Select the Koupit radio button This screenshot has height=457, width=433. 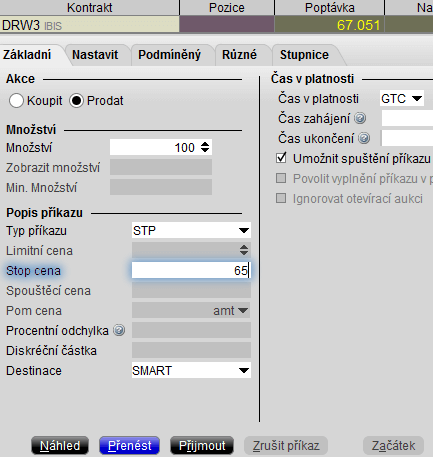pyautogui.click(x=16, y=100)
